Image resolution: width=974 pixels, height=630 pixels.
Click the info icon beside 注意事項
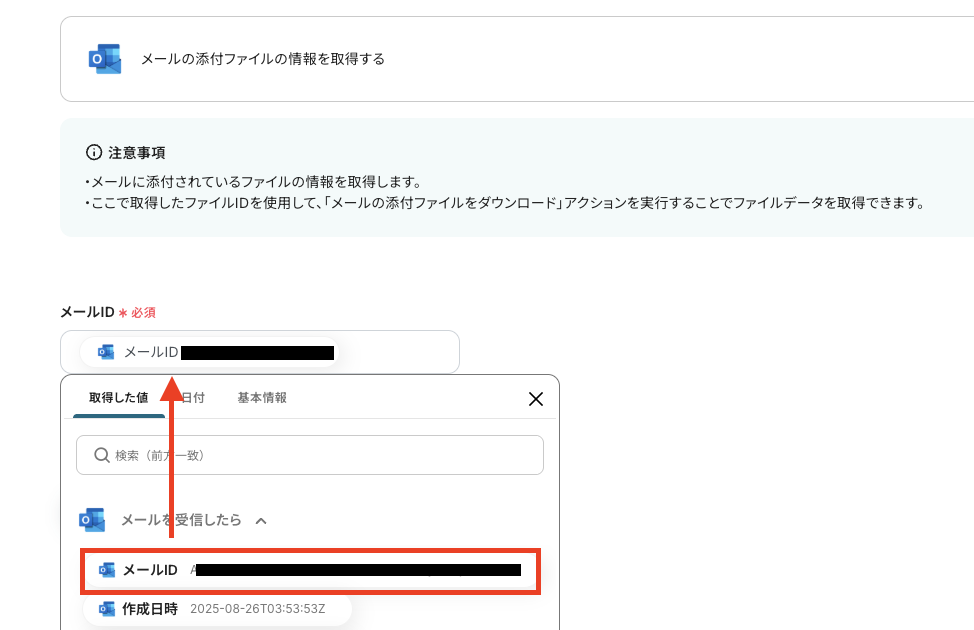coord(92,152)
